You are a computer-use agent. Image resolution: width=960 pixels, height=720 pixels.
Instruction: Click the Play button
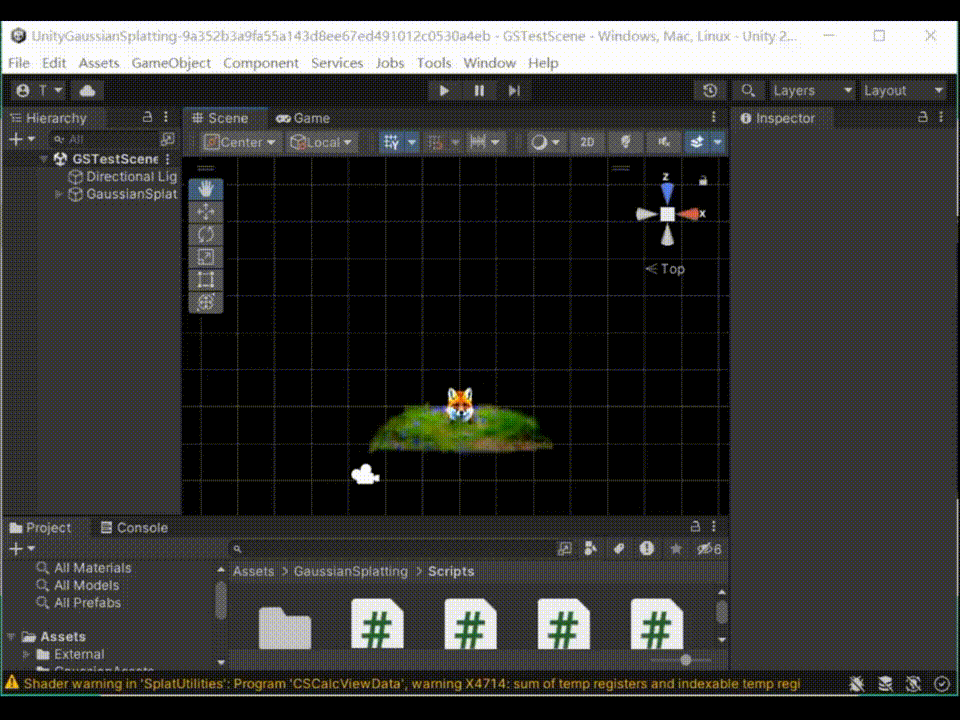[444, 91]
